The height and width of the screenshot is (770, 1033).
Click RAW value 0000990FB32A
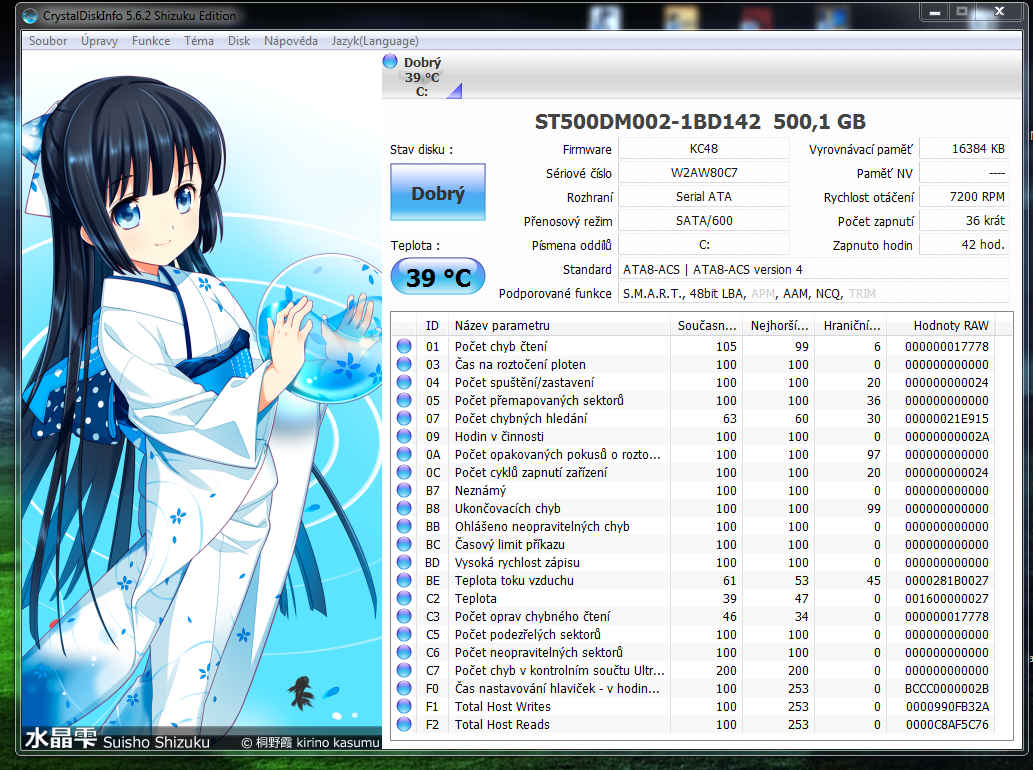point(946,706)
